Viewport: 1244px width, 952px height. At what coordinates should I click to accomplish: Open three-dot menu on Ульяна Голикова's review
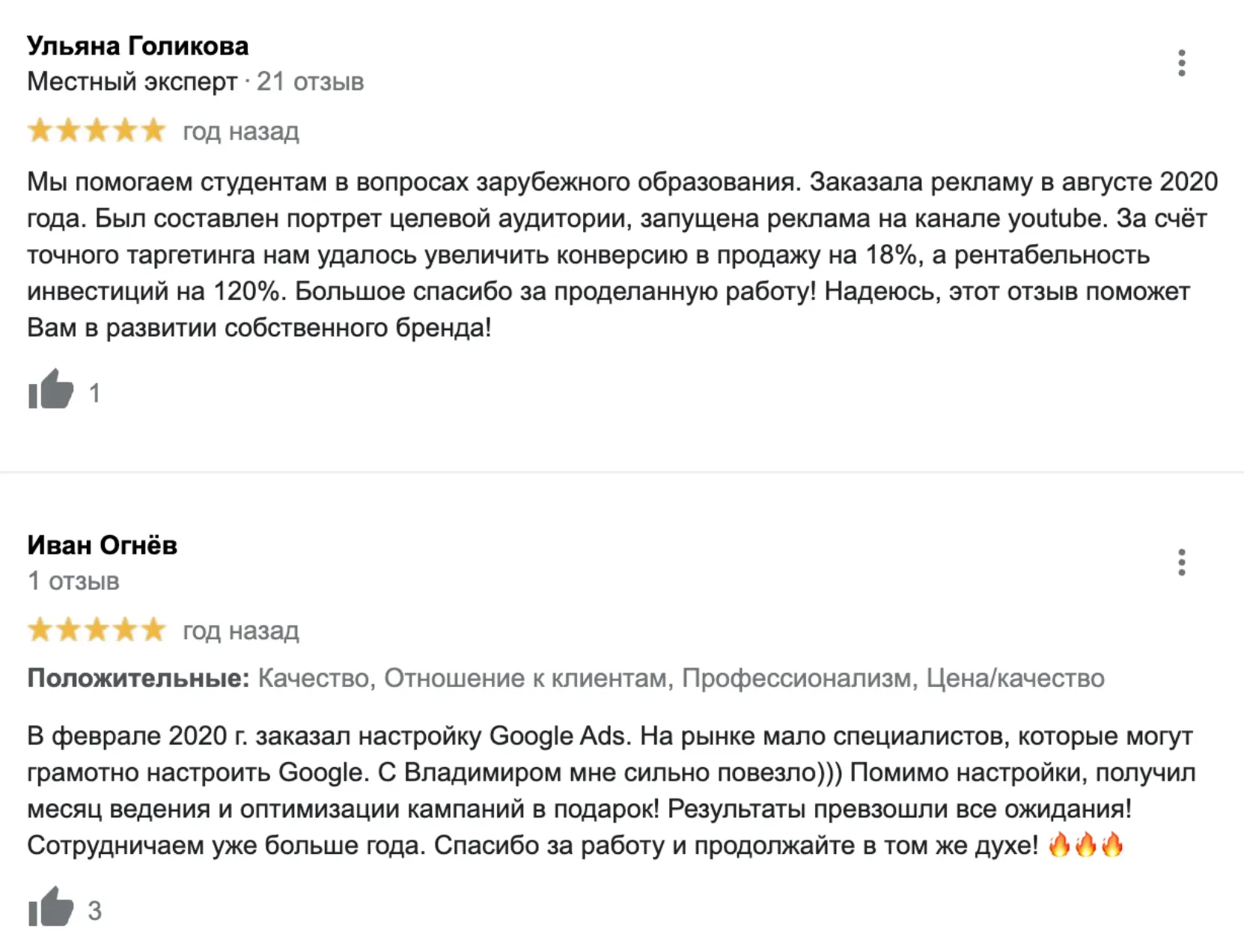(x=1181, y=63)
